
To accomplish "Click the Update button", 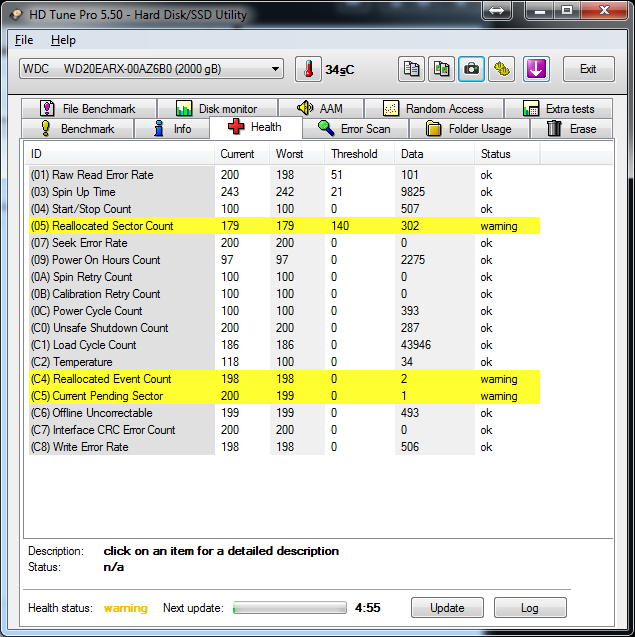I will pyautogui.click(x=447, y=608).
